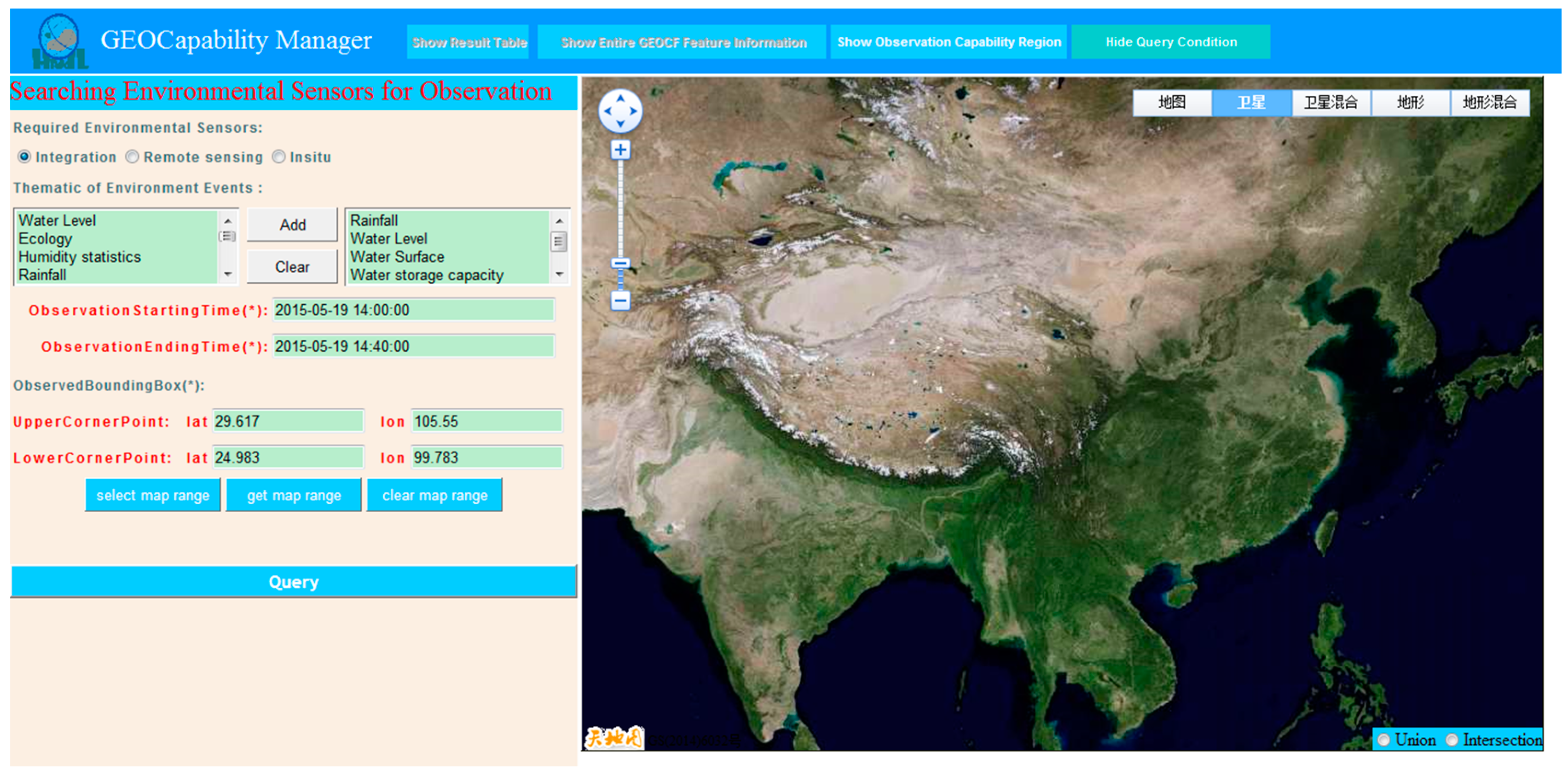Switch to the 地图 map tab
The image size is (1568, 776).
pos(1172,102)
